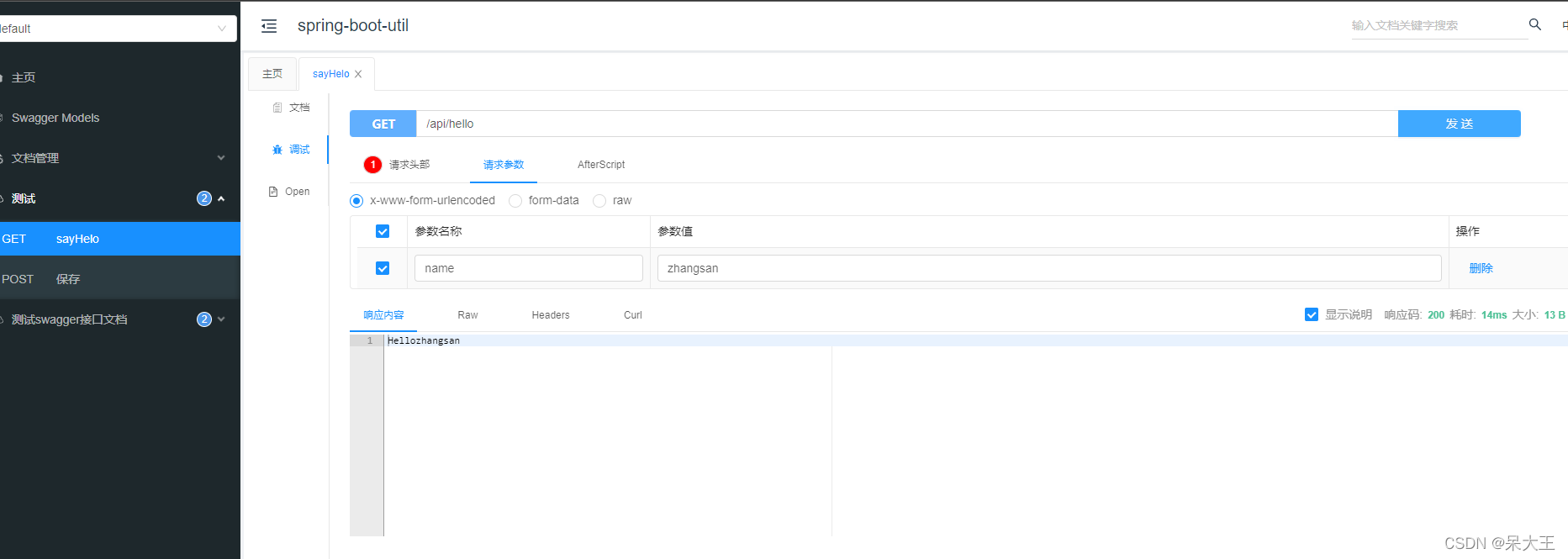Click the /api/hello URL field
This screenshot has width=1568, height=559.
click(x=907, y=124)
